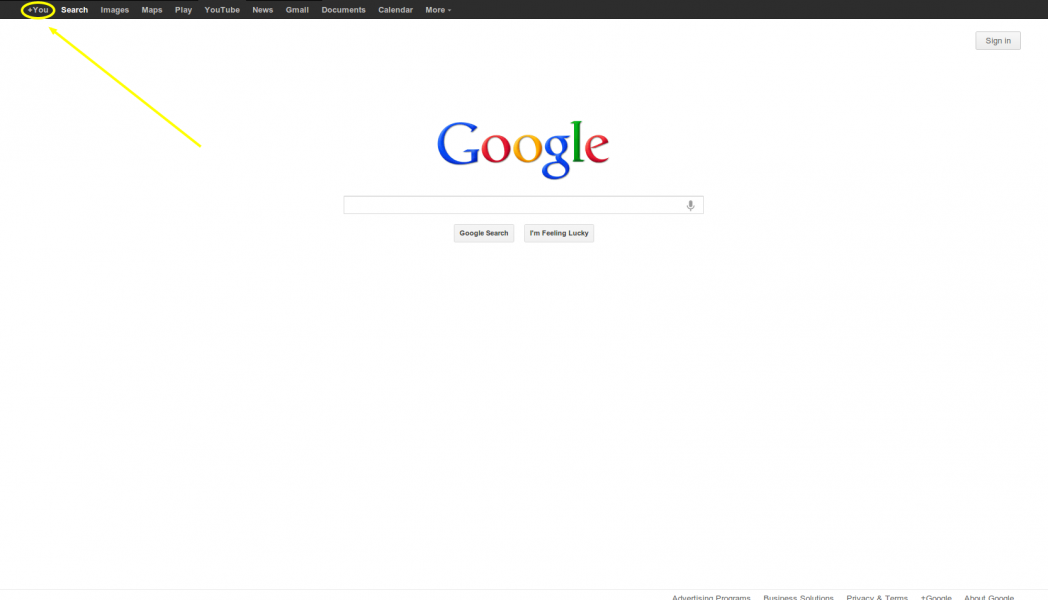The width and height of the screenshot is (1048, 600).
Task: Go to Documents in the top bar
Action: (x=344, y=10)
